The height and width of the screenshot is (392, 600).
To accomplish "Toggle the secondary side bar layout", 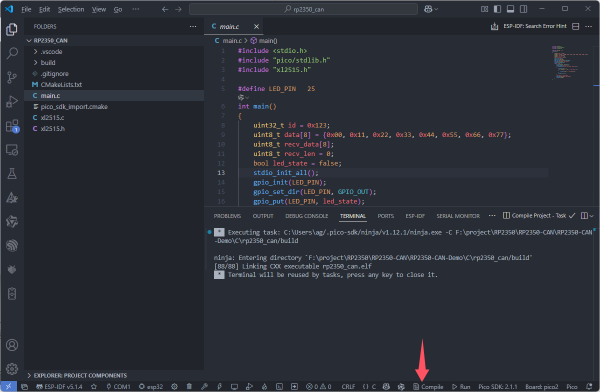I will pyautogui.click(x=523, y=9).
